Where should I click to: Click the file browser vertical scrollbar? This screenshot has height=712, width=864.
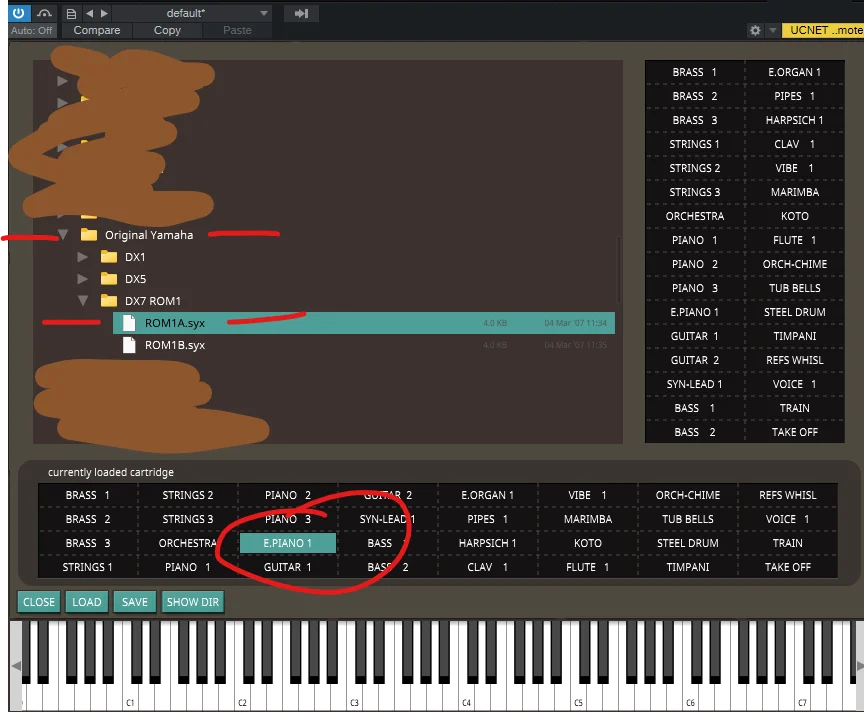click(x=619, y=270)
